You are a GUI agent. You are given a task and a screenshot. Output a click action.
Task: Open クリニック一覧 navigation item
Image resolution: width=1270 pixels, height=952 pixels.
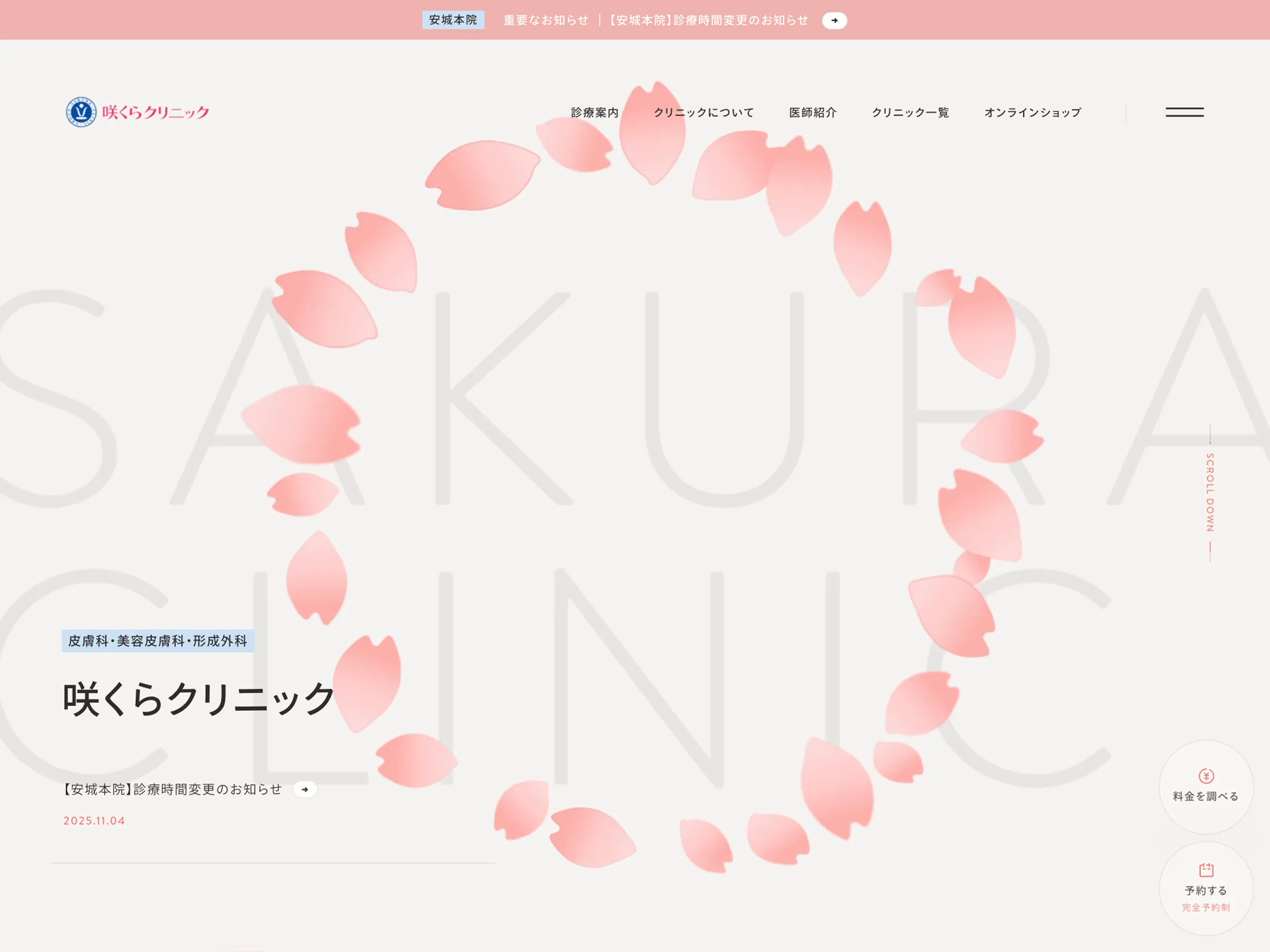910,113
